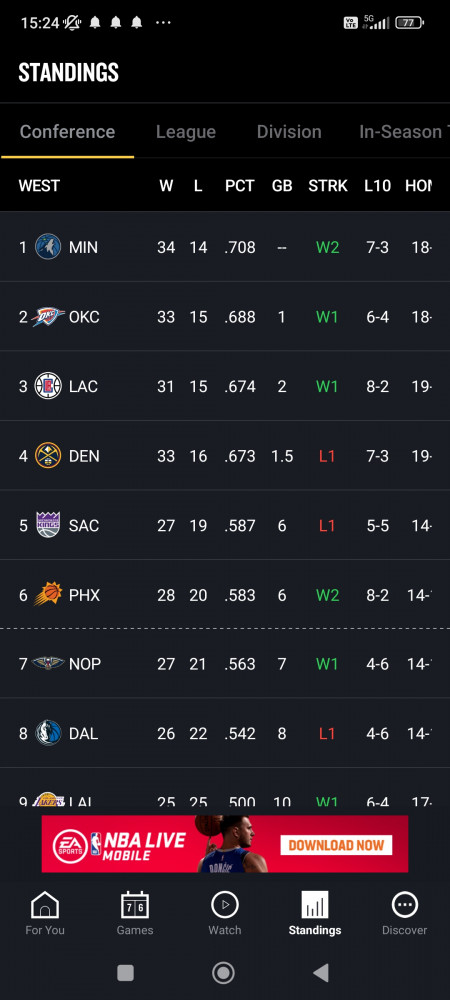Switch to the League tab
Viewport: 450px width, 1000px height.
coord(185,132)
